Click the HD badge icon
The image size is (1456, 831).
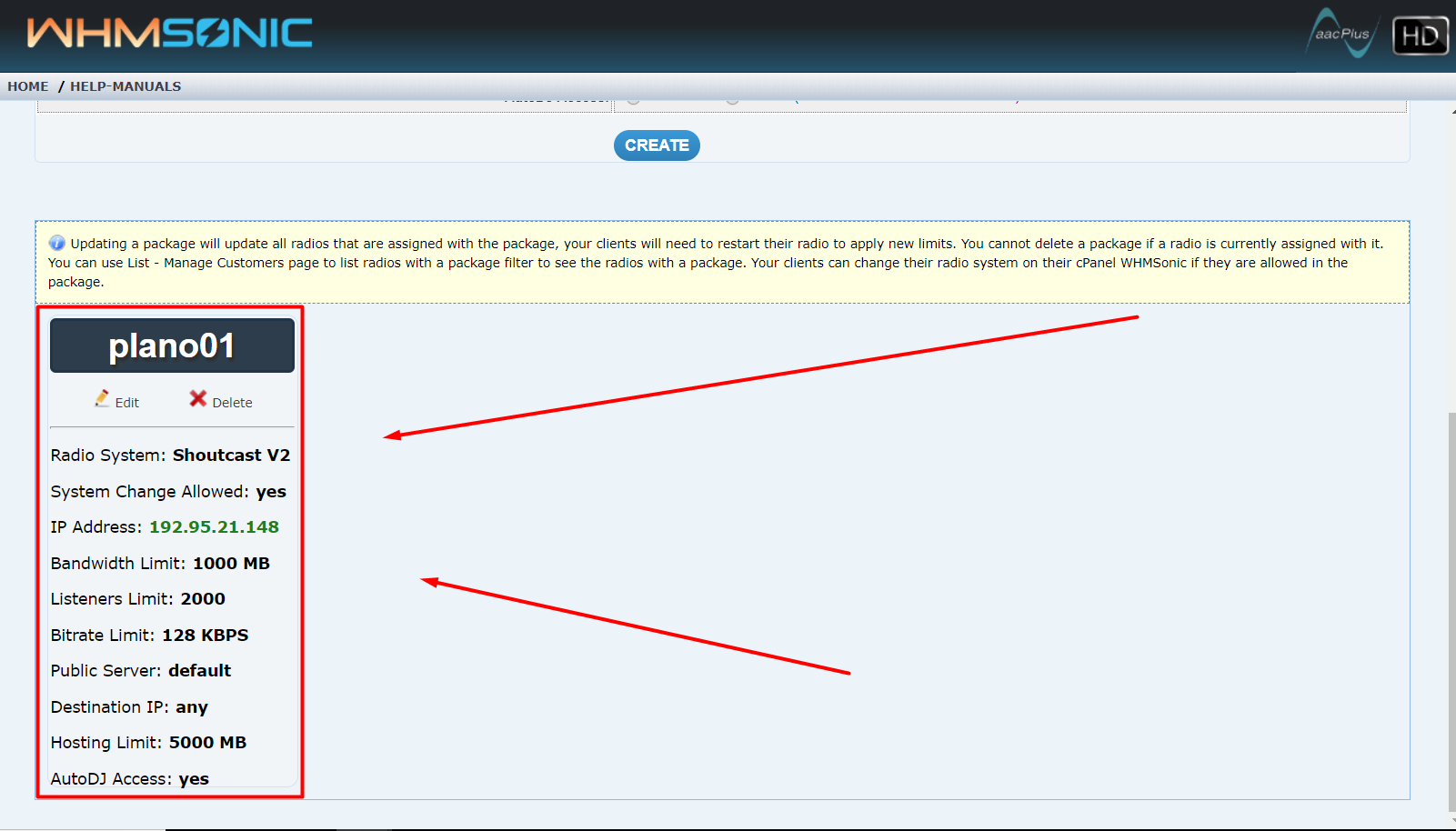coord(1420,35)
